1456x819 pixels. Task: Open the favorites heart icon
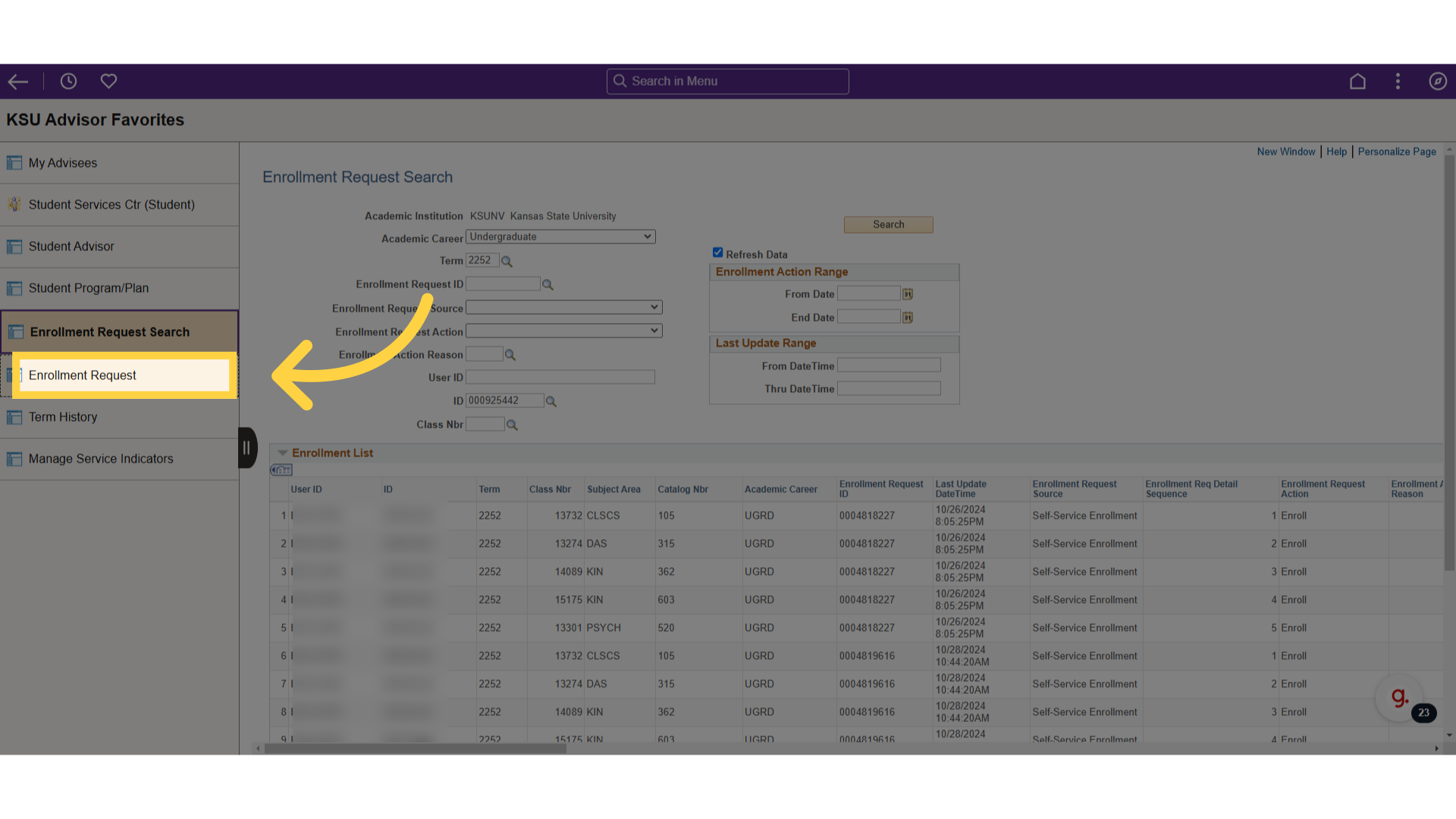(x=108, y=81)
